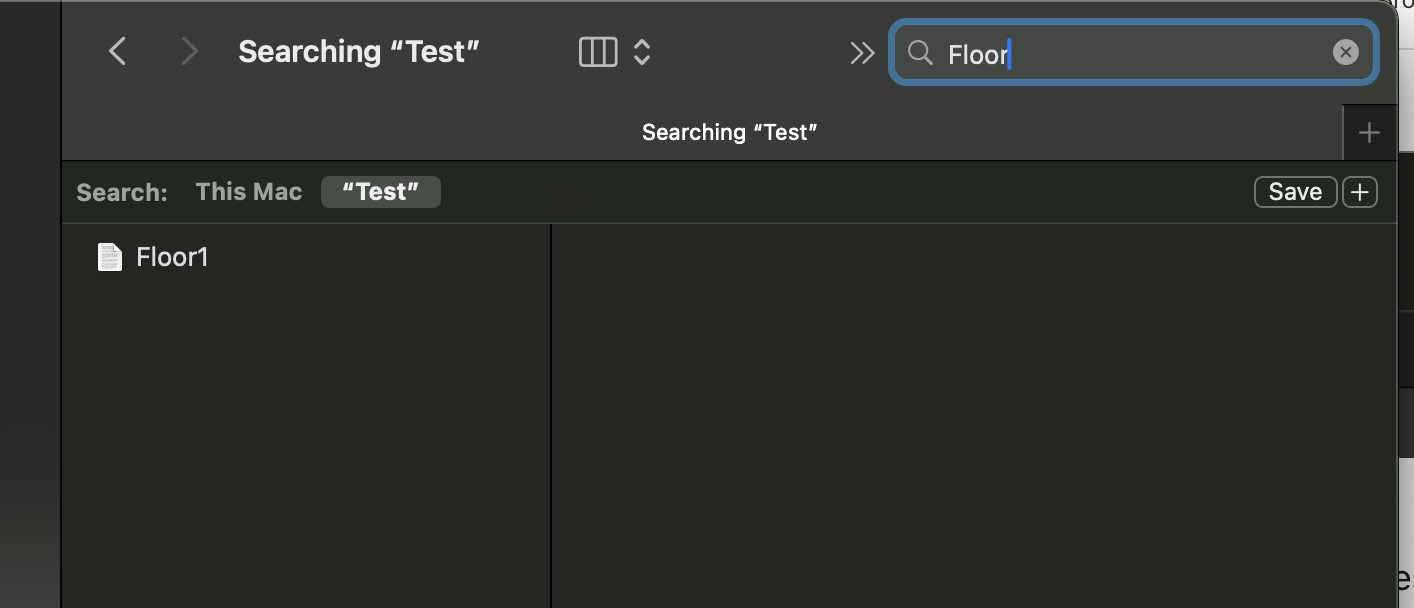Set search scope to “Test” folder
Viewport: 1414px width, 608px height.
(381, 192)
